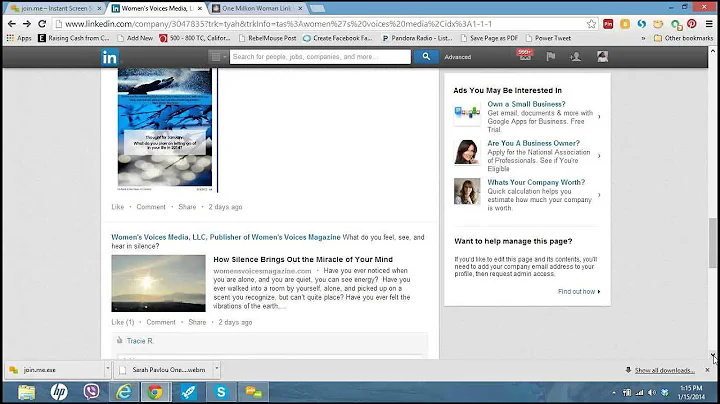The width and height of the screenshot is (720, 404).
Task: Click the browser address bar
Action: pos(321,24)
